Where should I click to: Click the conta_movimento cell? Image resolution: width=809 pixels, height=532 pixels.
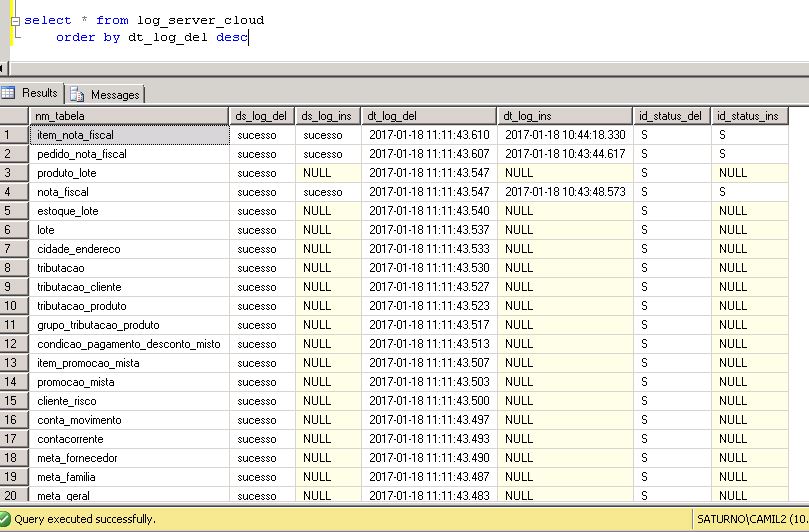coord(129,420)
